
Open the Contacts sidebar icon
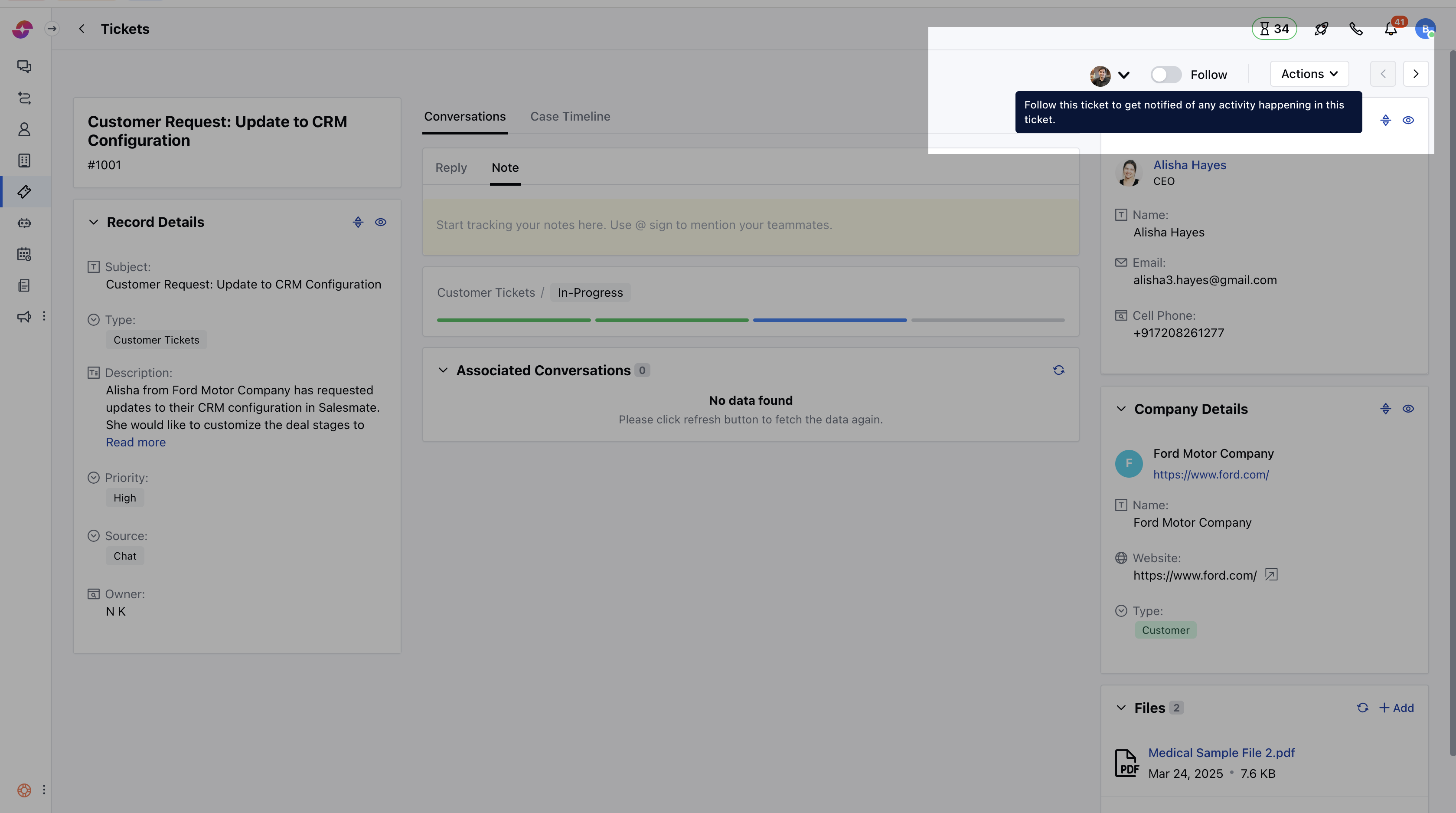tap(24, 129)
